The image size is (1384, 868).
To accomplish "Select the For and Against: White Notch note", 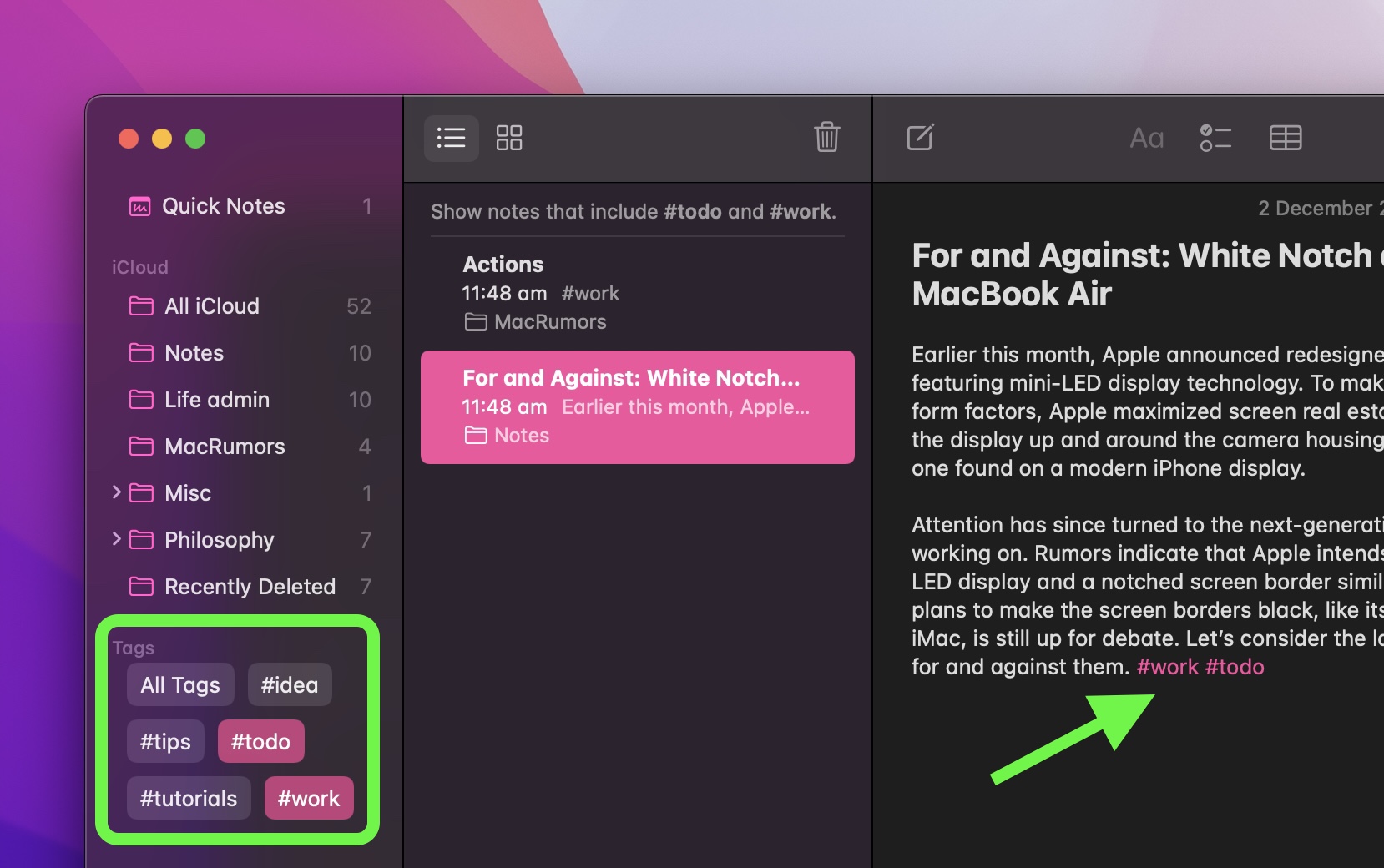I will pyautogui.click(x=638, y=407).
